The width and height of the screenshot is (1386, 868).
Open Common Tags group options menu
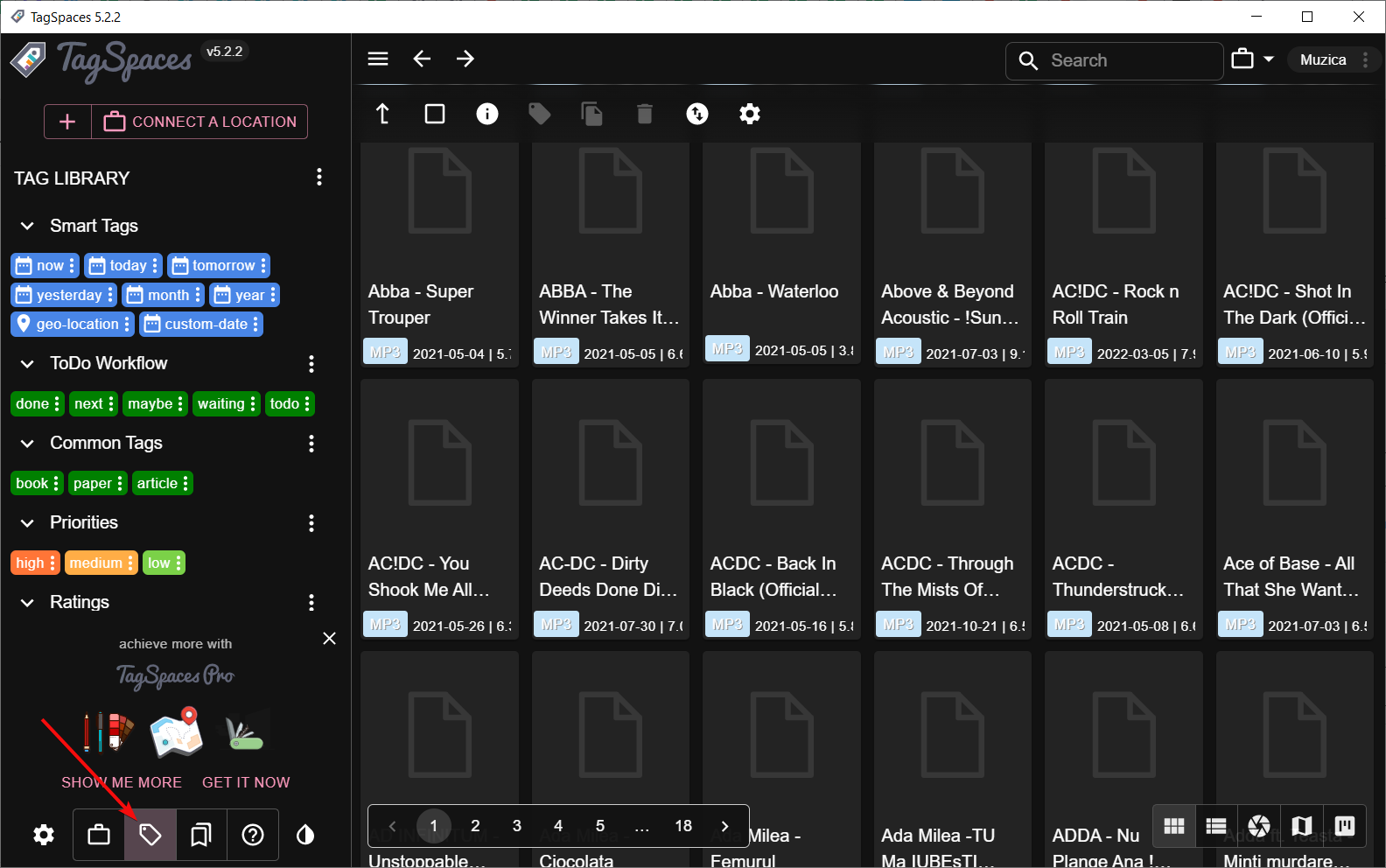(311, 444)
